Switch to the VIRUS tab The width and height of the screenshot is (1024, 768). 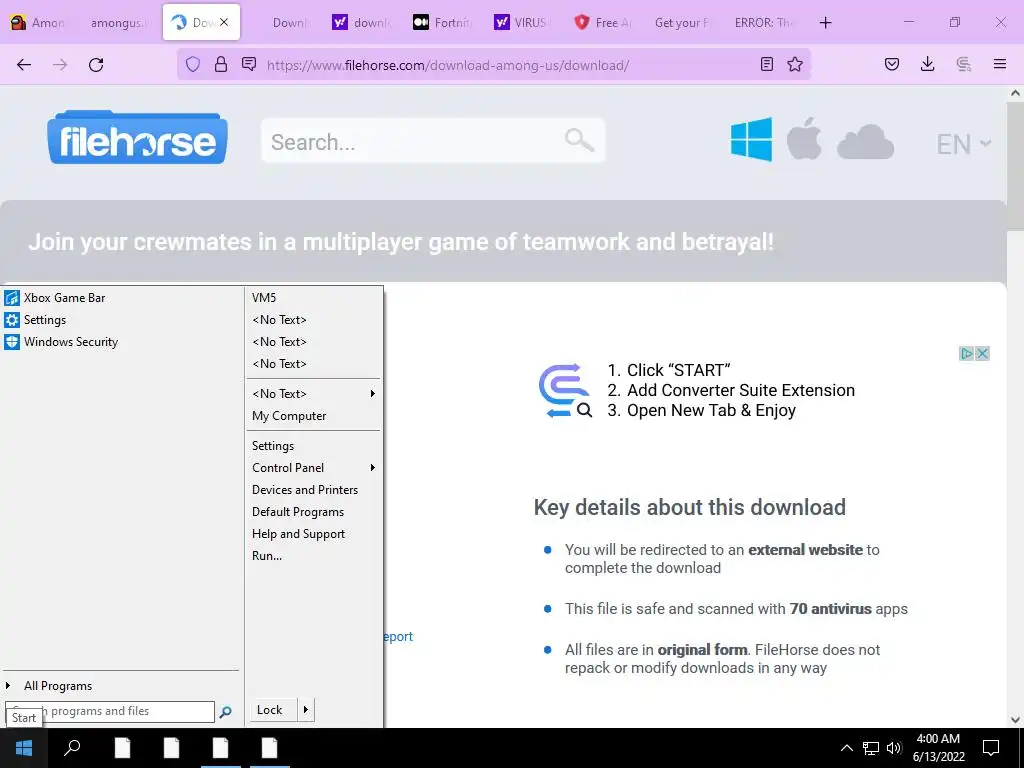(x=523, y=22)
